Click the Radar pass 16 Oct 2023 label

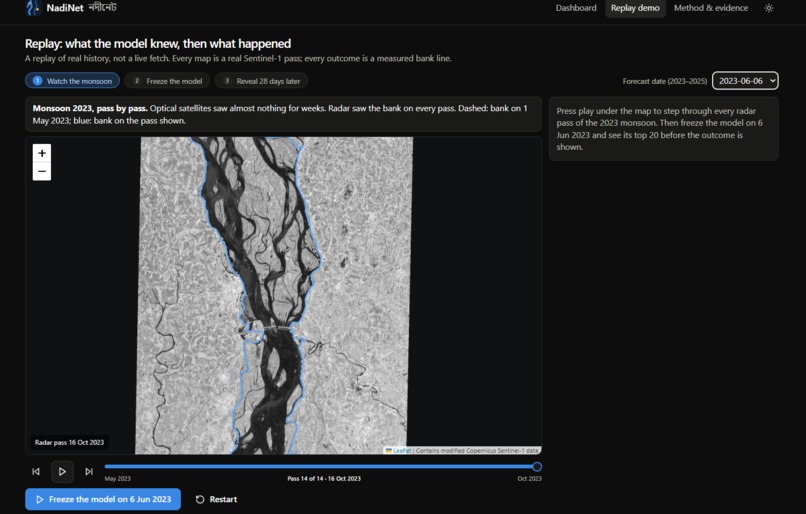(69, 442)
